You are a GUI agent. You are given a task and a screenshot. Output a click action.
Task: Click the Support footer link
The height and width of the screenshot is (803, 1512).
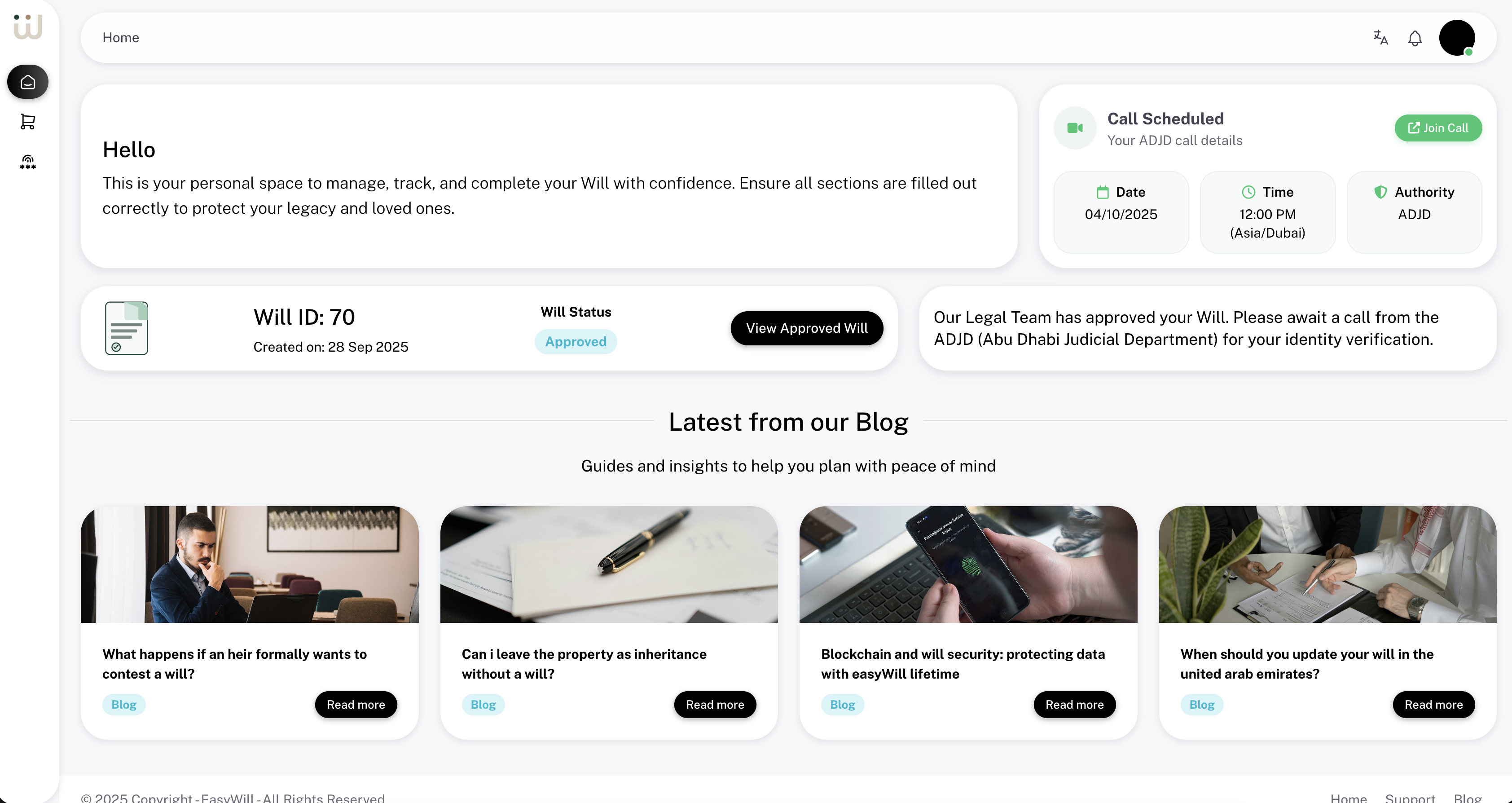point(1410,797)
